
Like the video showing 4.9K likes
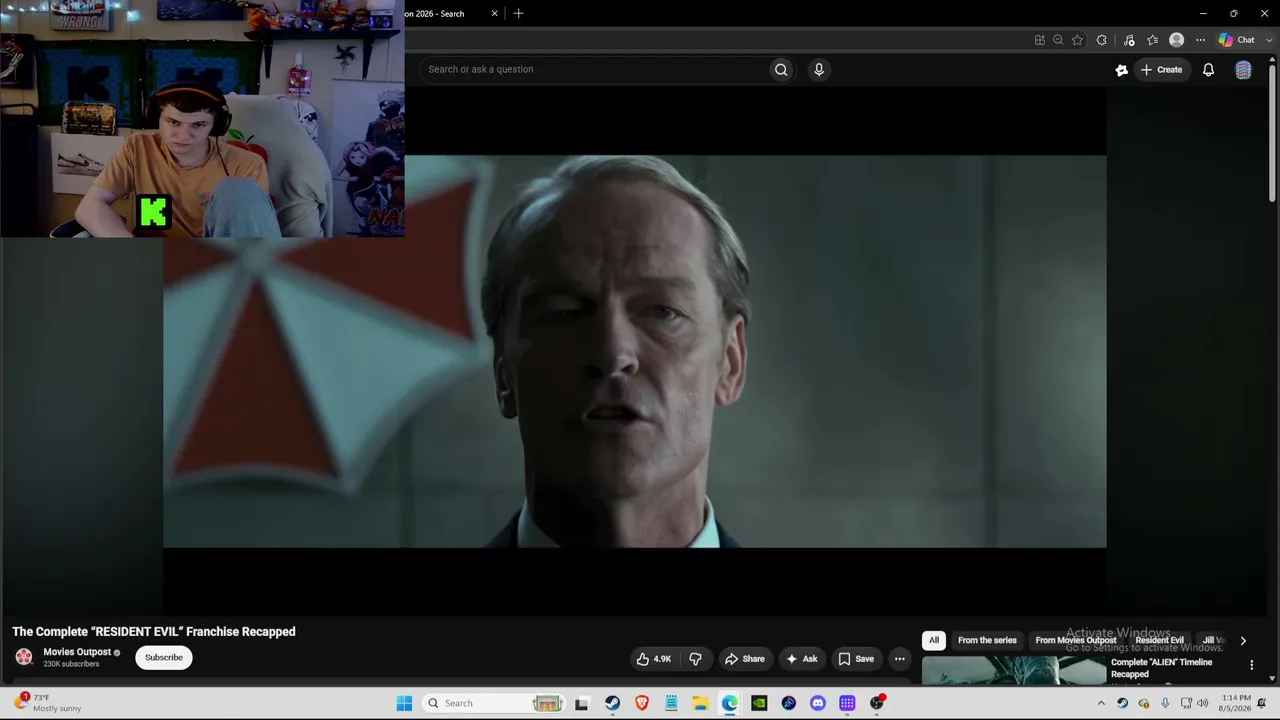(654, 659)
